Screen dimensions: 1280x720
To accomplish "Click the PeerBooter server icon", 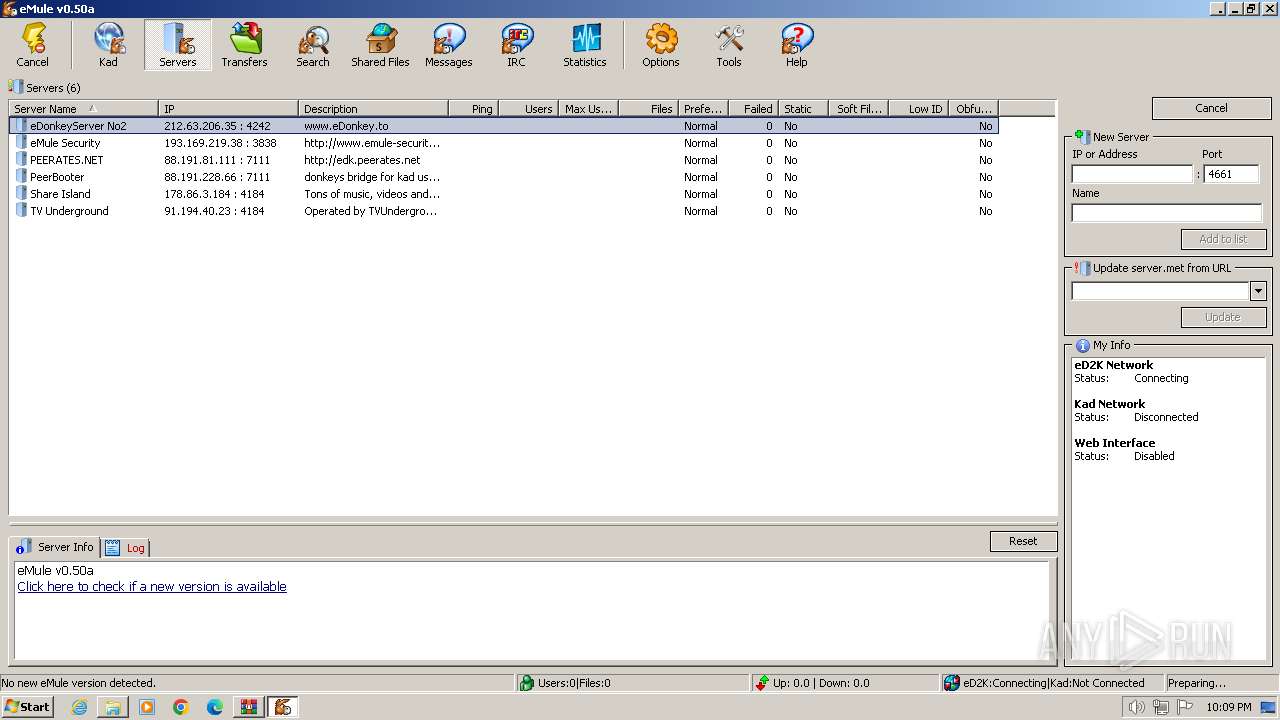I will pyautogui.click(x=20, y=177).
